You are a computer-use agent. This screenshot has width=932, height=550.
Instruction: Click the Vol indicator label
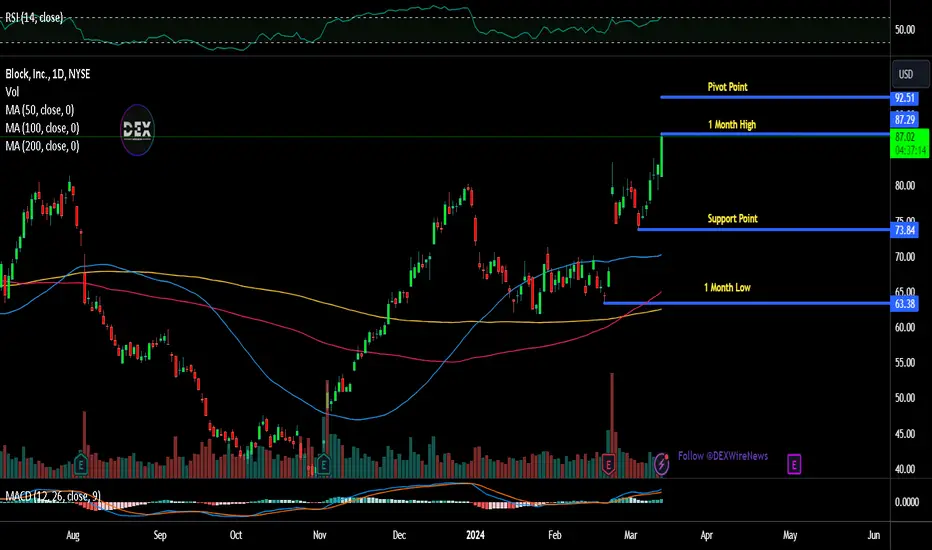coord(12,92)
